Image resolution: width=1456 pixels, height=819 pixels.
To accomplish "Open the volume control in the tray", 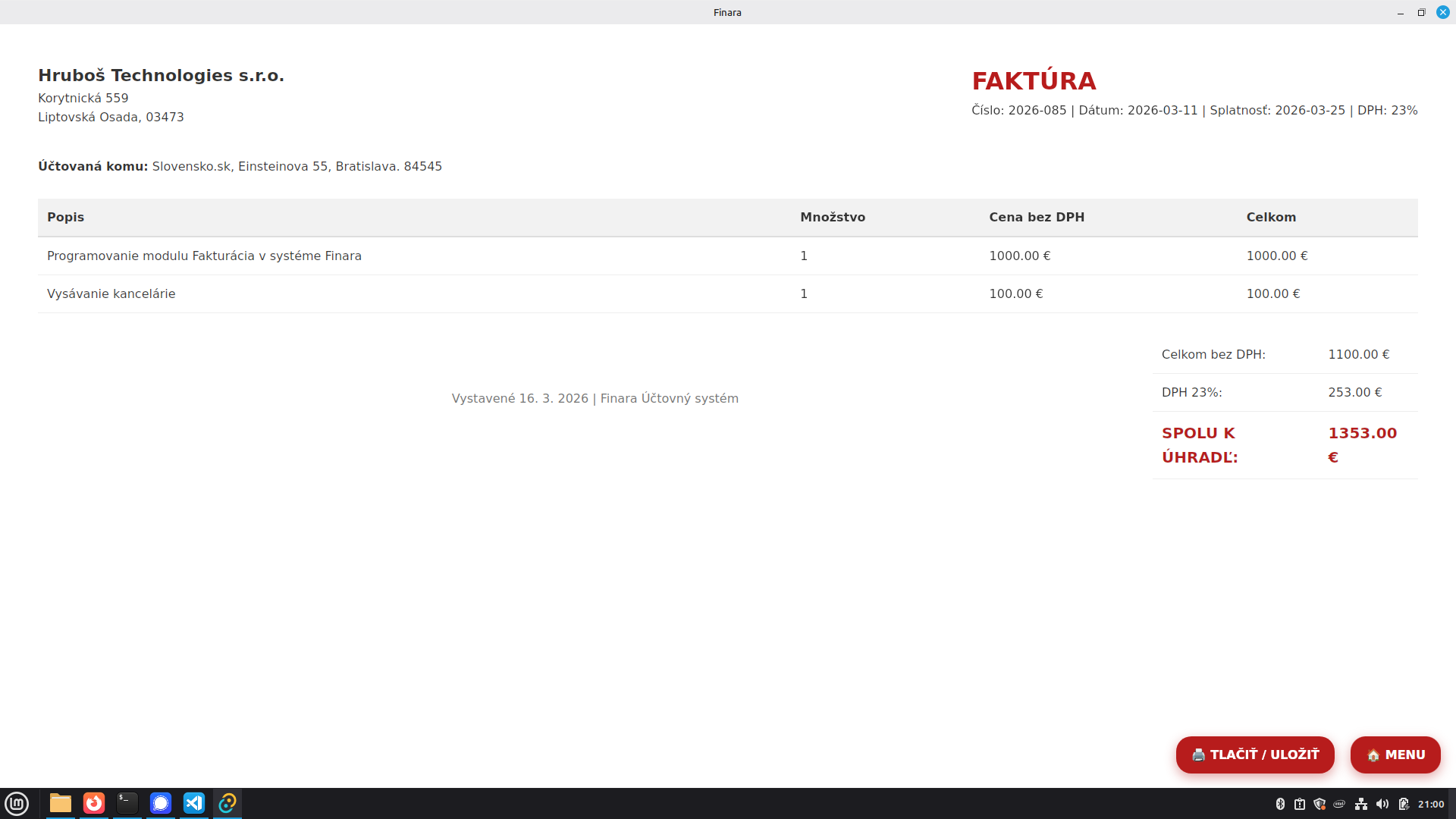I will (x=1382, y=804).
